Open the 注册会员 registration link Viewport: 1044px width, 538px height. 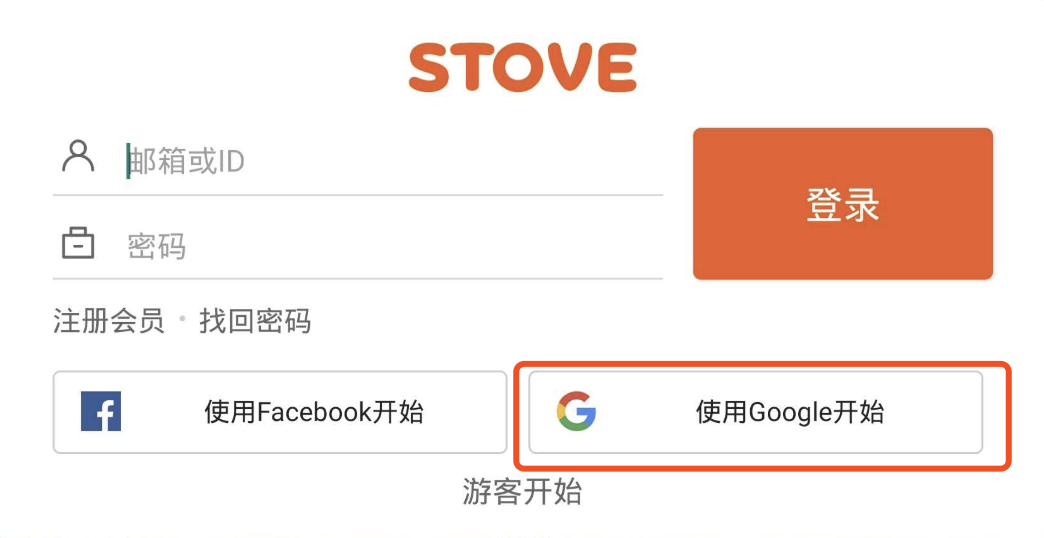(109, 321)
